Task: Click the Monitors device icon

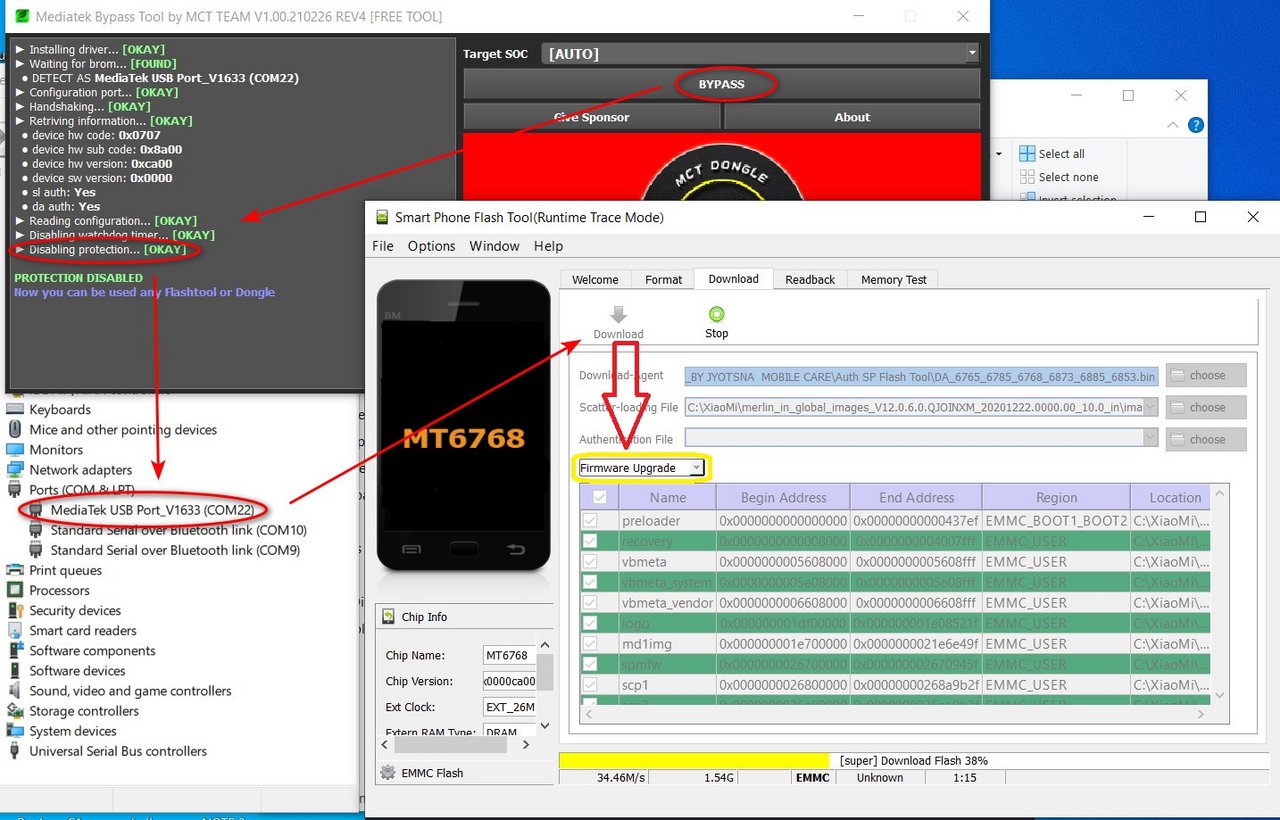Action: pyautogui.click(x=15, y=450)
